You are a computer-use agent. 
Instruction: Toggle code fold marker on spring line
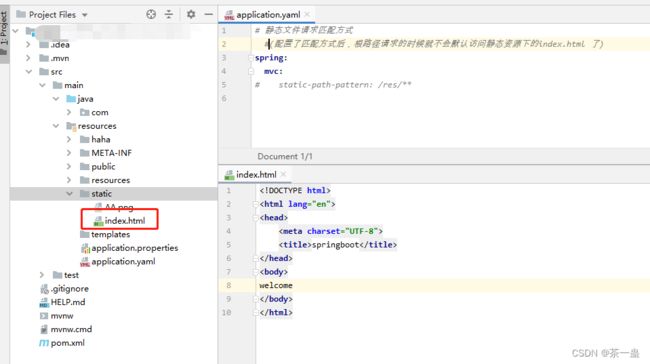[x=251, y=58]
